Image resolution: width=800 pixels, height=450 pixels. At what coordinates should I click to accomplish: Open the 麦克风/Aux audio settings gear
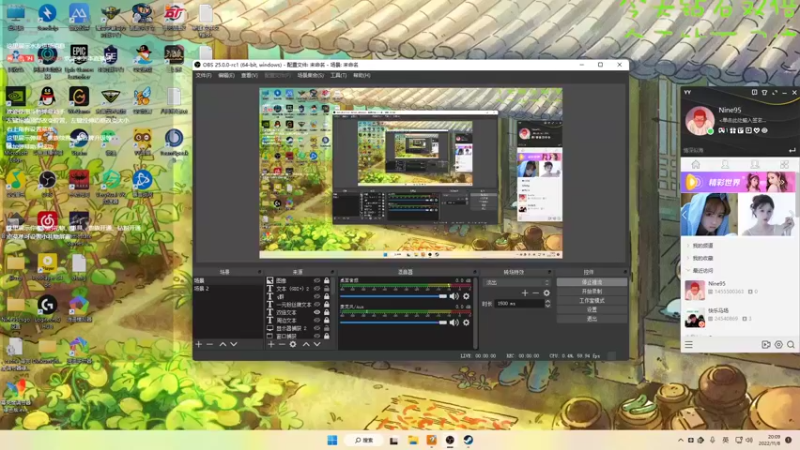click(x=466, y=322)
